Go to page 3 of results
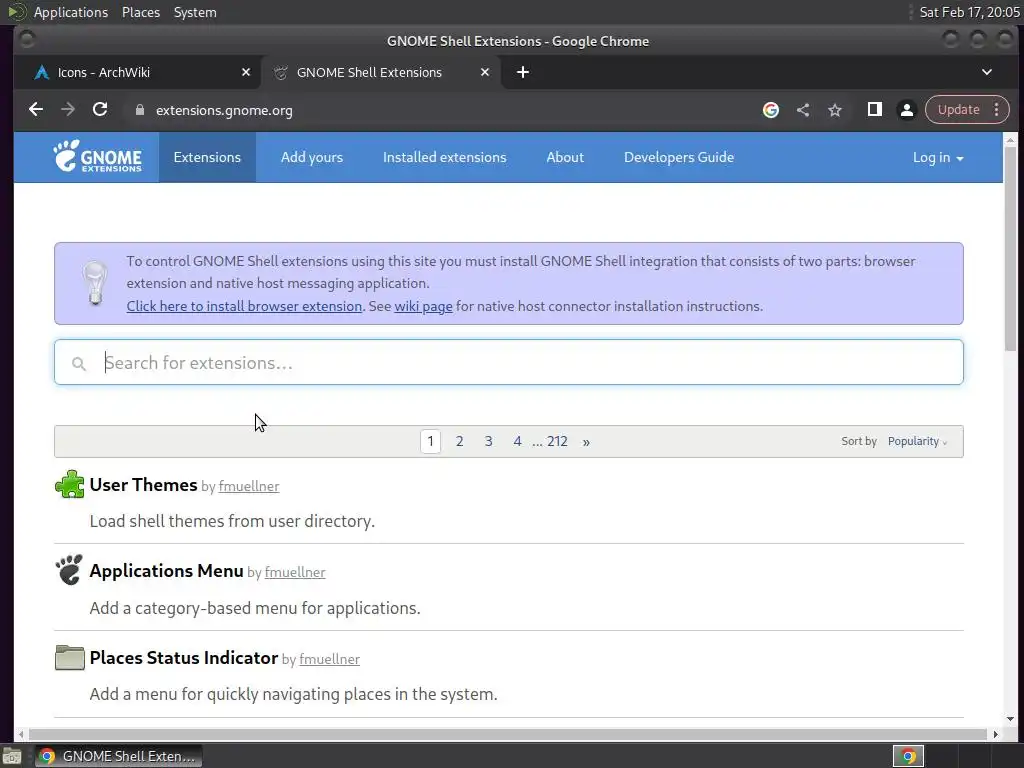This screenshot has width=1024, height=768. [x=488, y=441]
